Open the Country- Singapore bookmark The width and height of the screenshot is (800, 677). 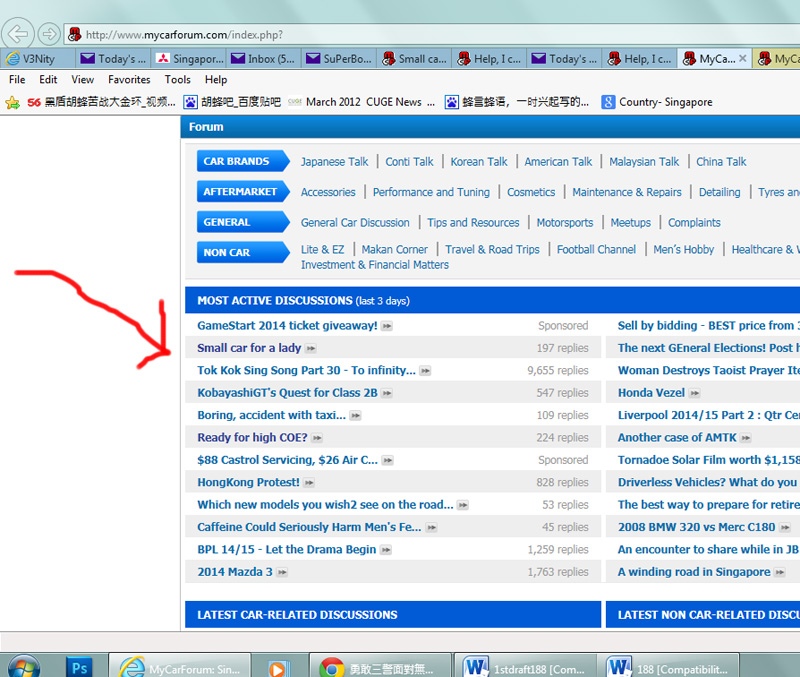tap(657, 102)
